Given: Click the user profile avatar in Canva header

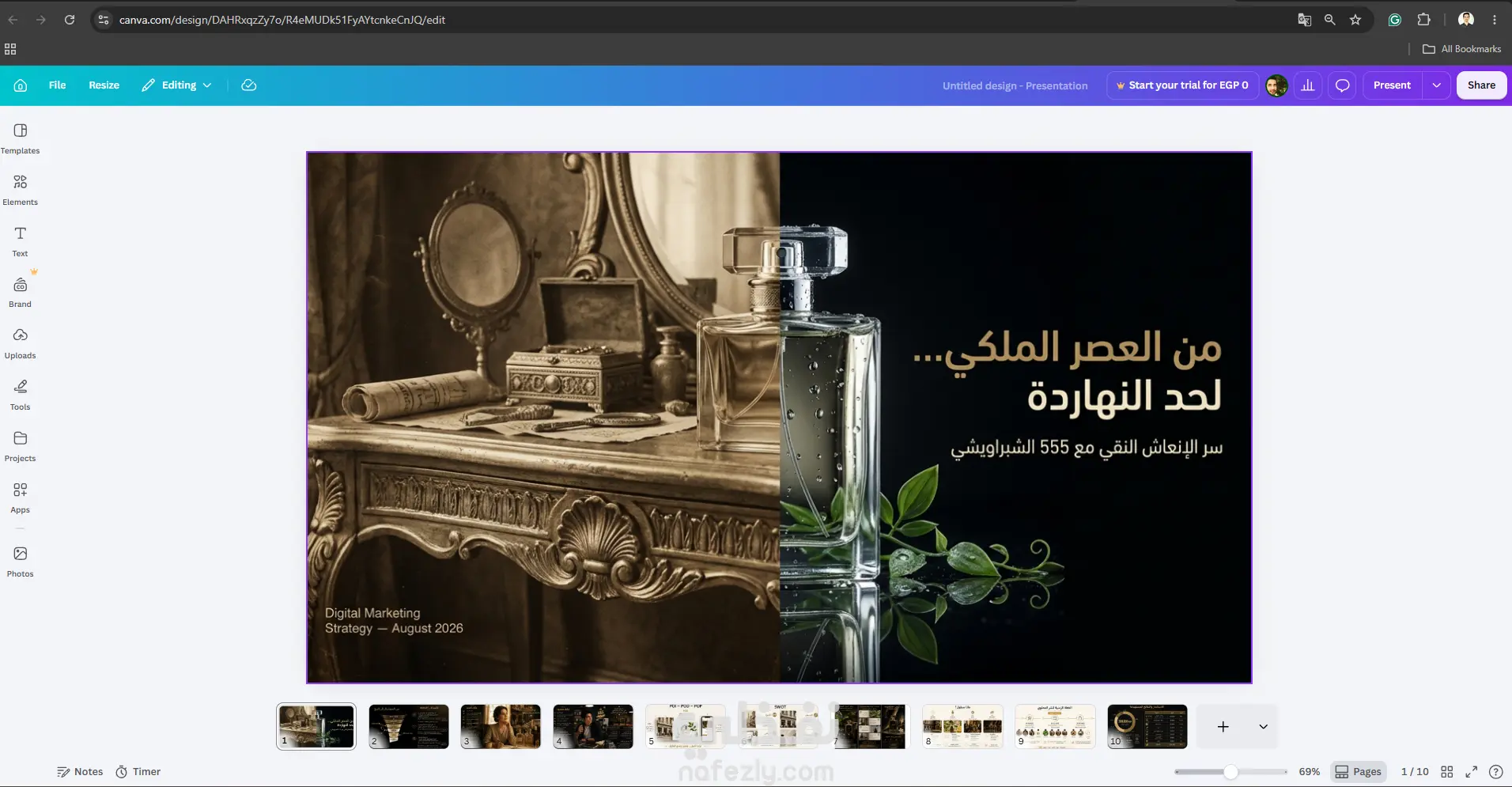Looking at the screenshot, I should click(1276, 85).
